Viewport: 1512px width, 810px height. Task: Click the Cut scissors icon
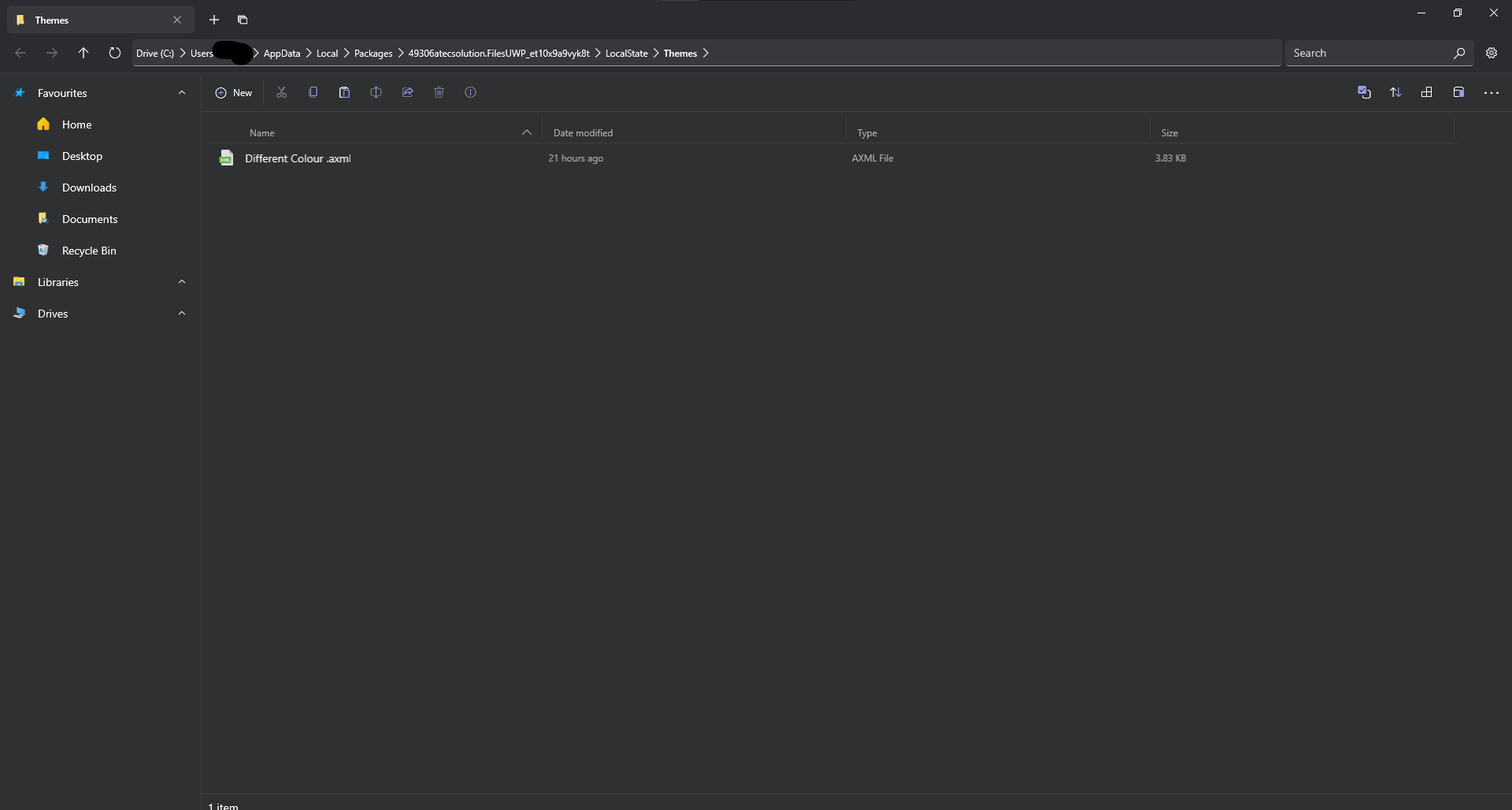(281, 92)
